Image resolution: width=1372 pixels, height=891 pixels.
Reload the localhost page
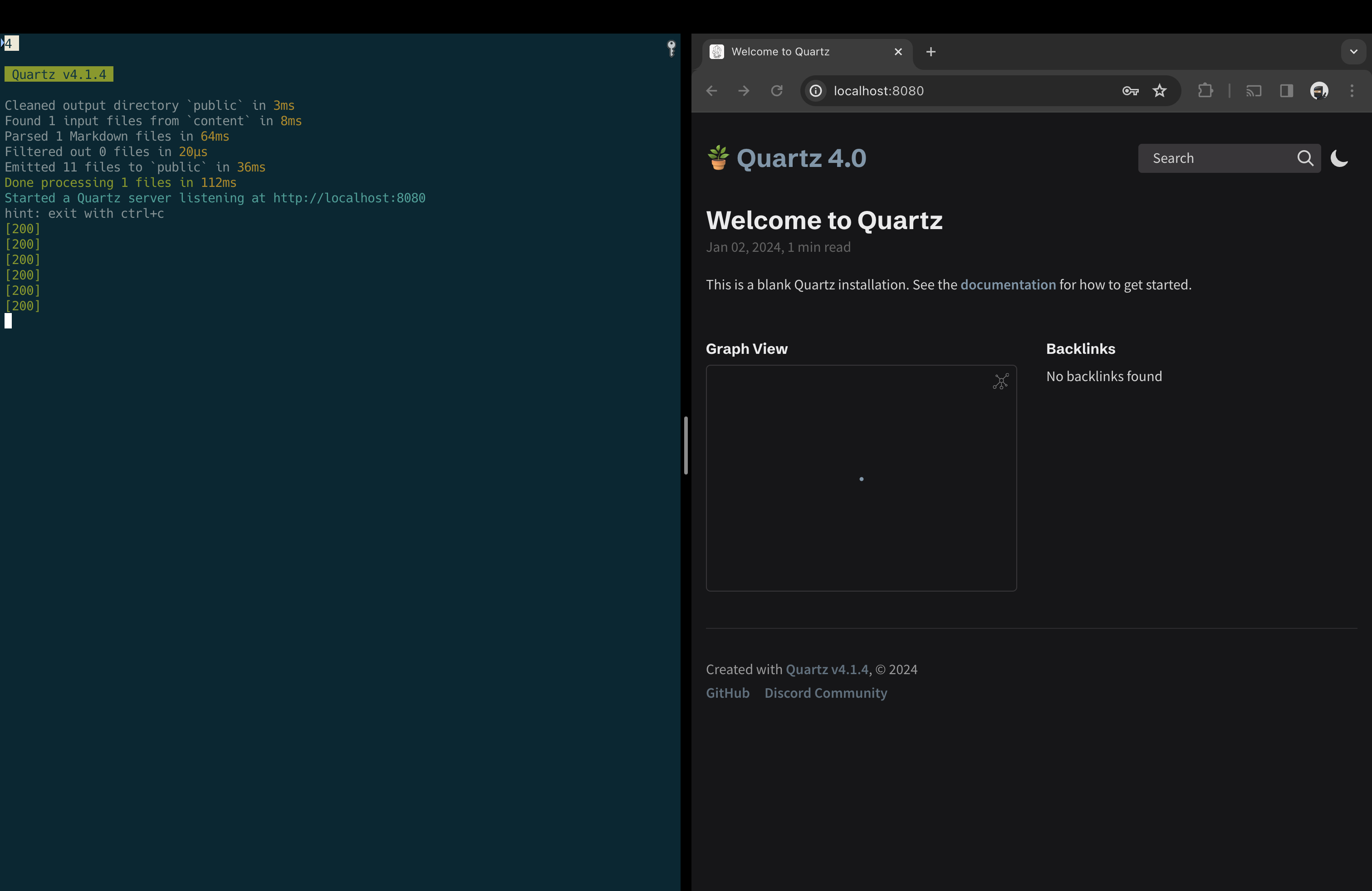coord(776,90)
